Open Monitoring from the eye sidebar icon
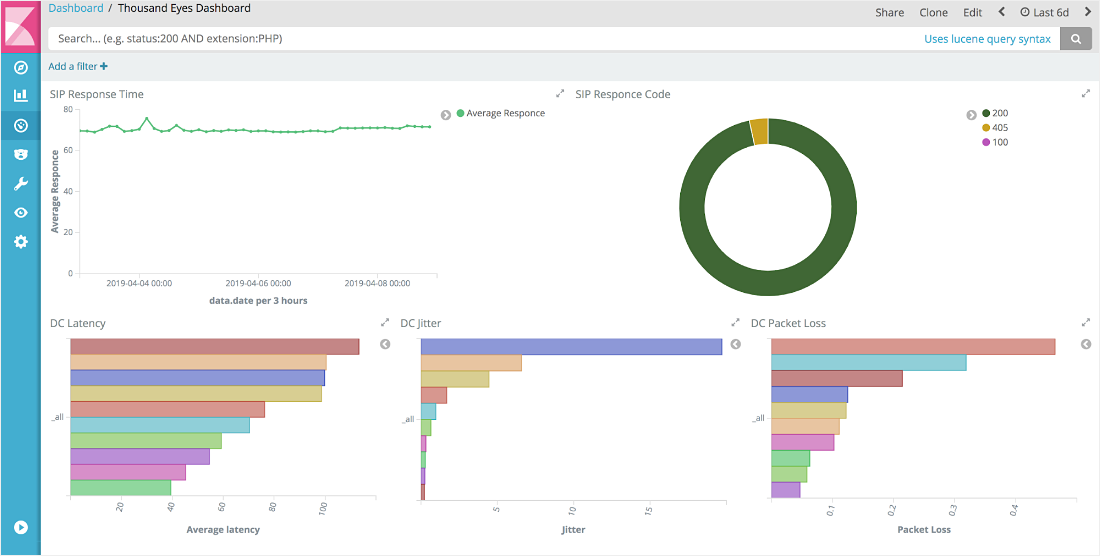Image resolution: width=1100 pixels, height=556 pixels. click(x=20, y=213)
